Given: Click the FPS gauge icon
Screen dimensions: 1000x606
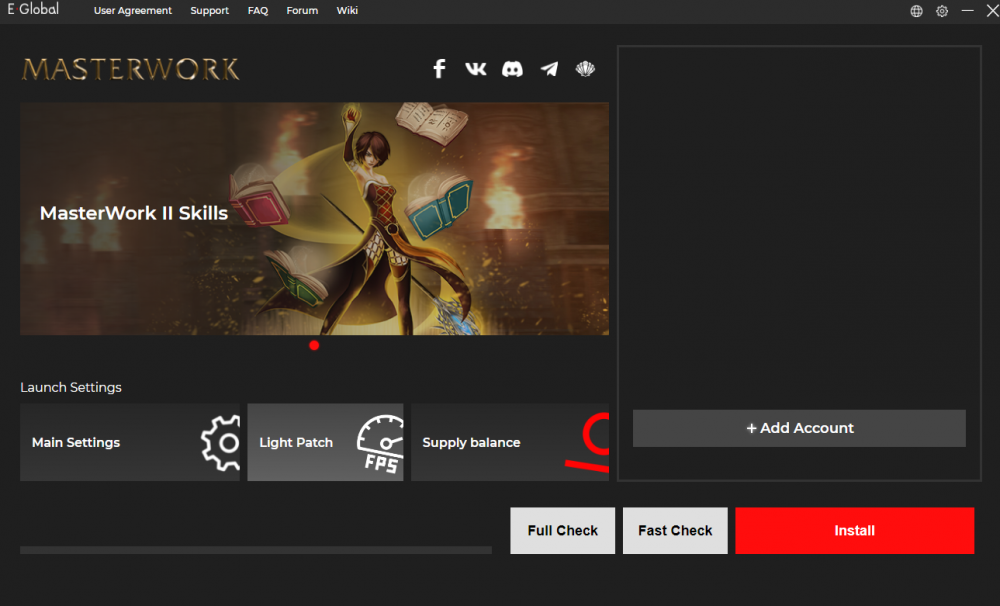Looking at the screenshot, I should click(379, 443).
